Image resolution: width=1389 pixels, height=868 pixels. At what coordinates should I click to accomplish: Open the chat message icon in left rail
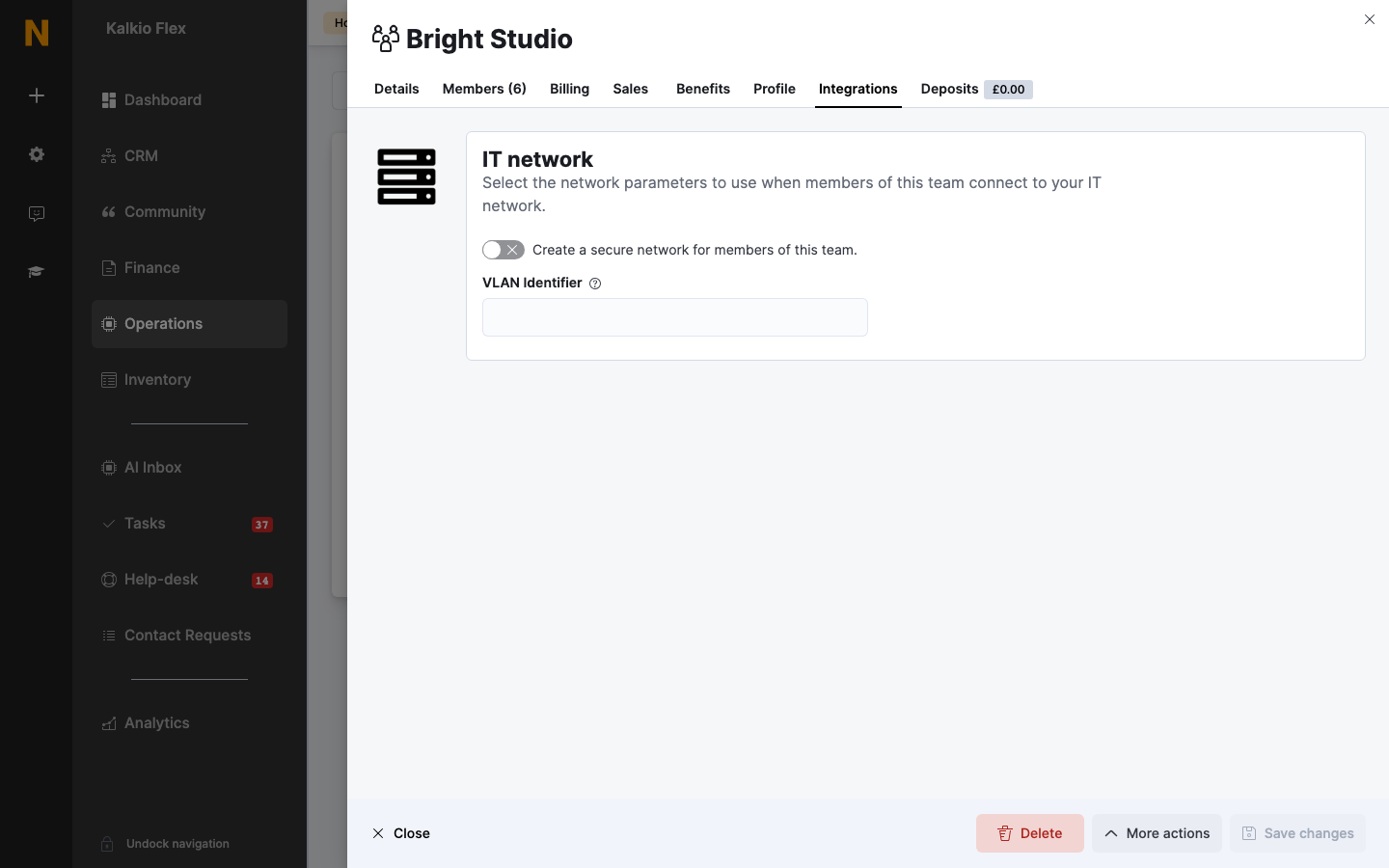click(37, 213)
